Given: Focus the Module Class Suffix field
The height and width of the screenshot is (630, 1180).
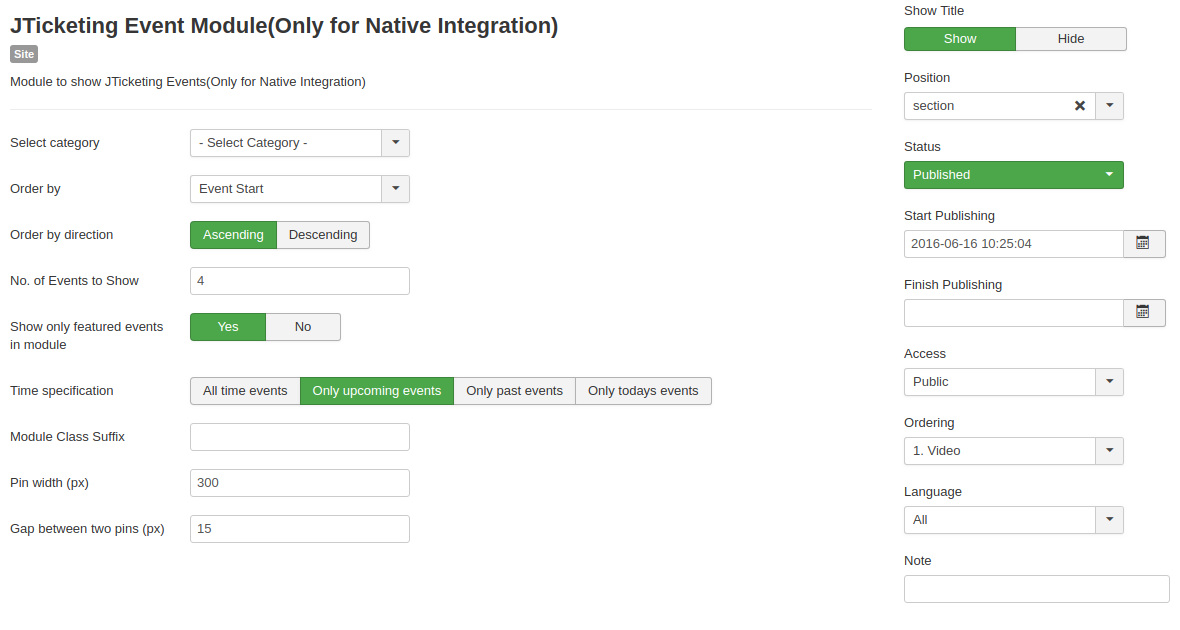Looking at the screenshot, I should tap(300, 437).
